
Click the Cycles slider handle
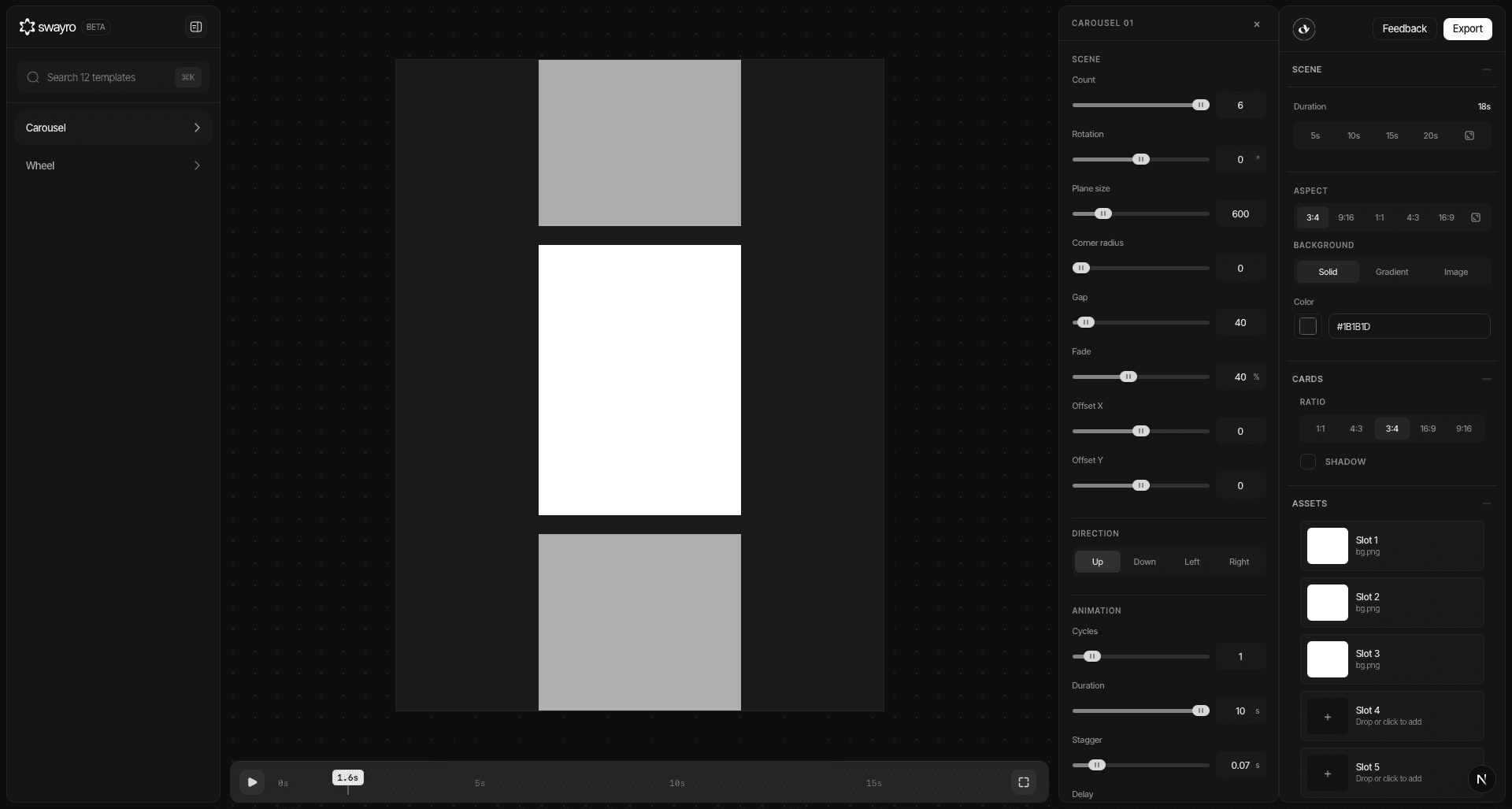(1092, 656)
